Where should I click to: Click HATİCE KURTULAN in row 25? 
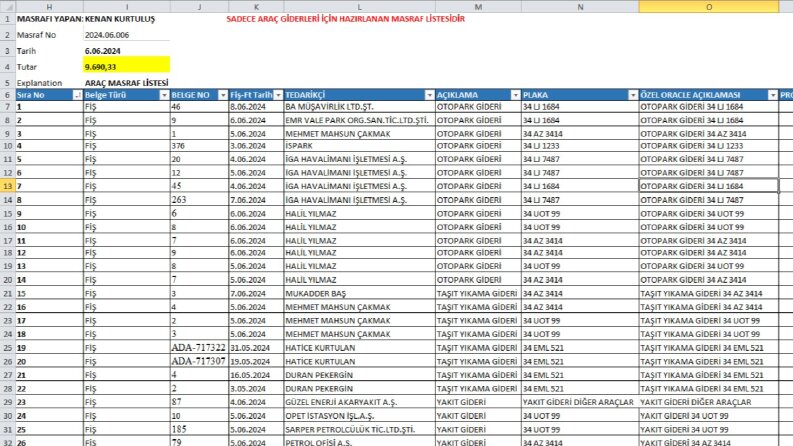[360, 348]
